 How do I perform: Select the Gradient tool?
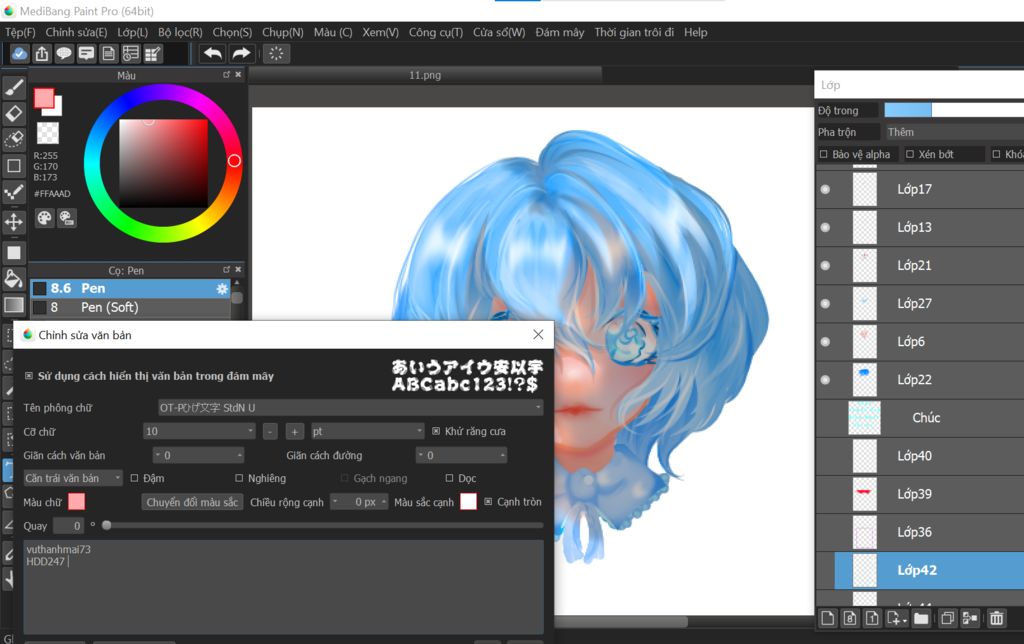(x=14, y=305)
